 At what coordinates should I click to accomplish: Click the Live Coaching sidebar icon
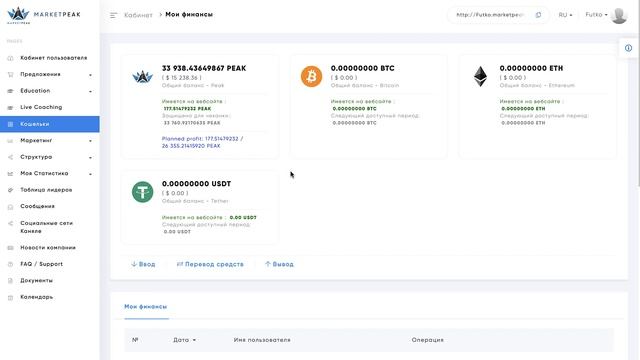coord(11,107)
